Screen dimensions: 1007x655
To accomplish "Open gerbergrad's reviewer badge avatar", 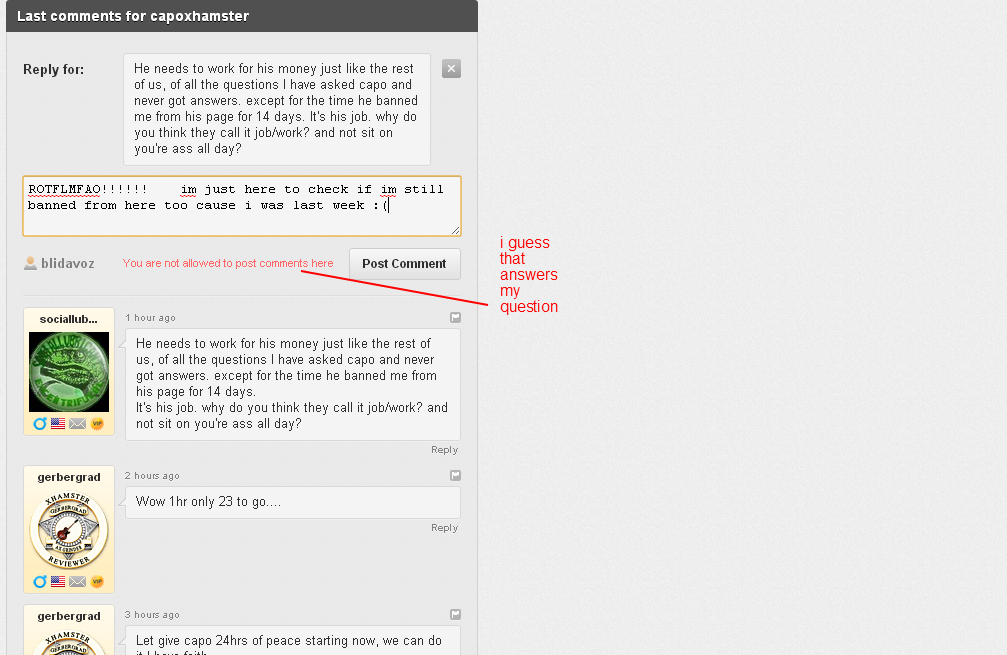I will (x=69, y=530).
